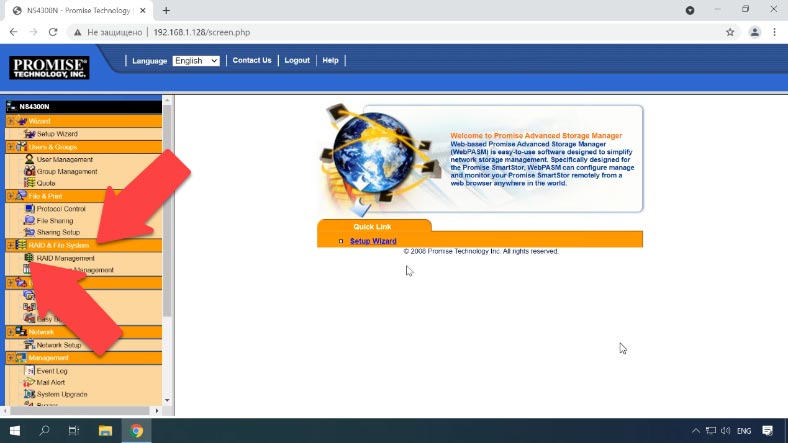Viewport: 788px width, 443px height.
Task: Click the Network section icon
Action: (x=21, y=331)
